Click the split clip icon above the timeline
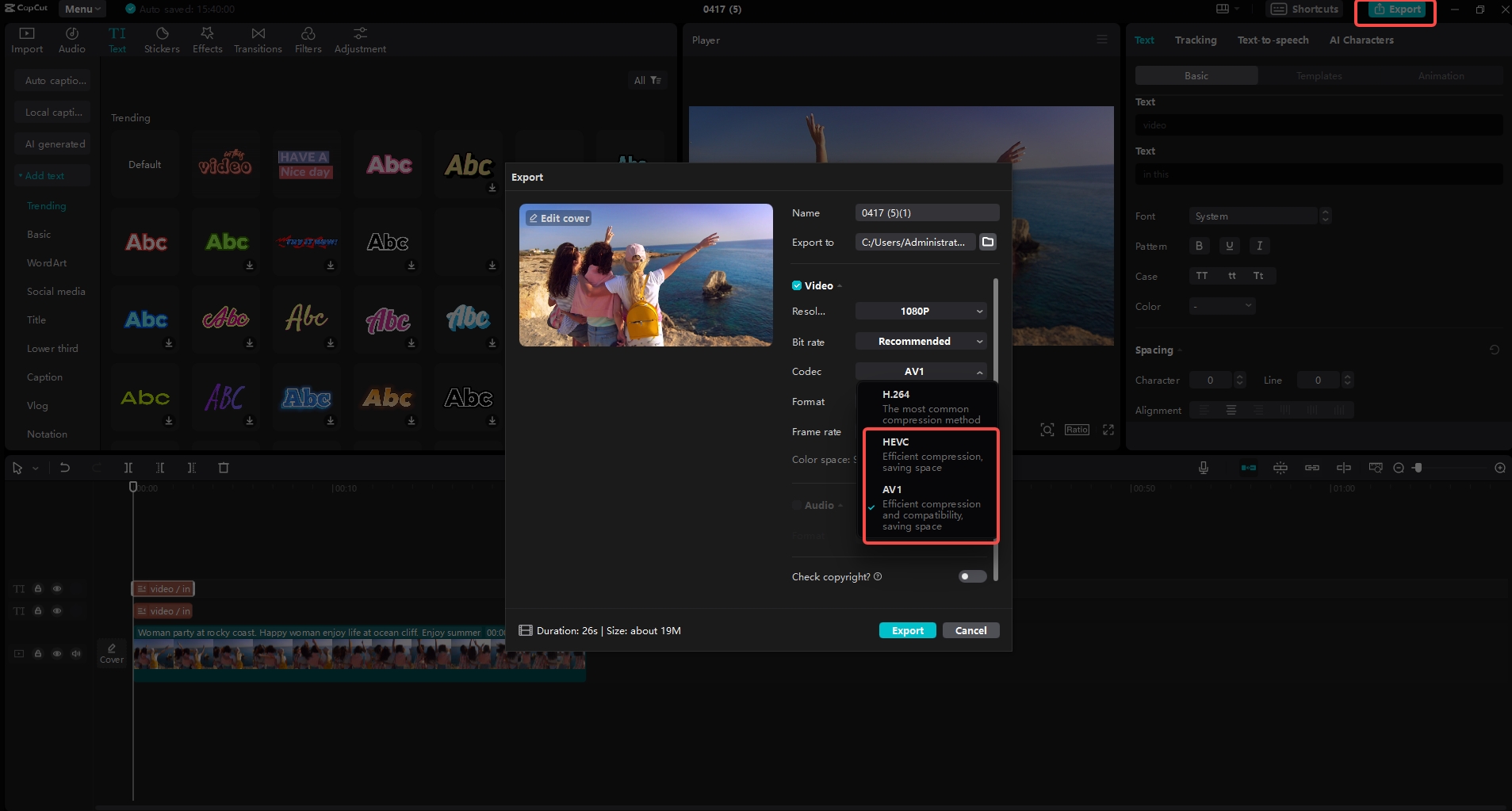Screen dimensions: 1512x811 pyautogui.click(x=128, y=468)
